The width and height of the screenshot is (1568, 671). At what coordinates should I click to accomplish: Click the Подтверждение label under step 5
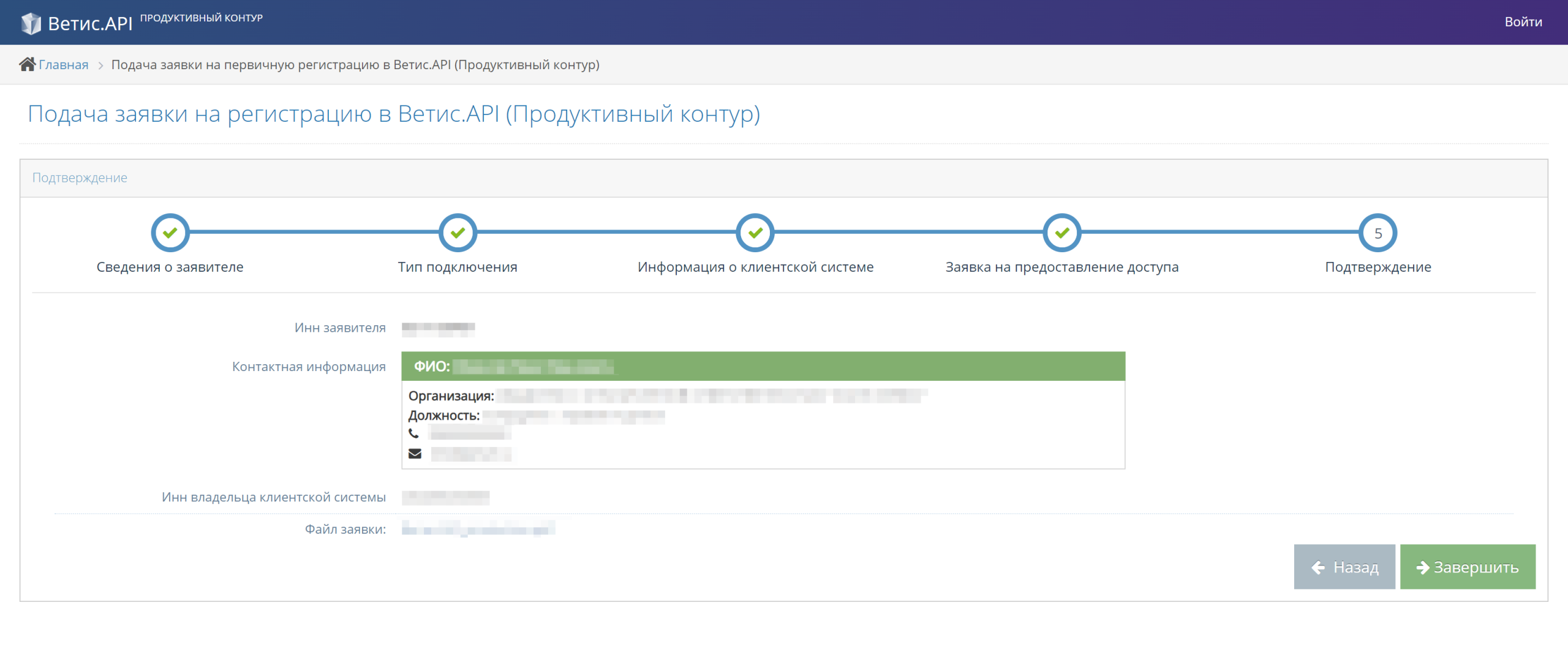[x=1378, y=267]
